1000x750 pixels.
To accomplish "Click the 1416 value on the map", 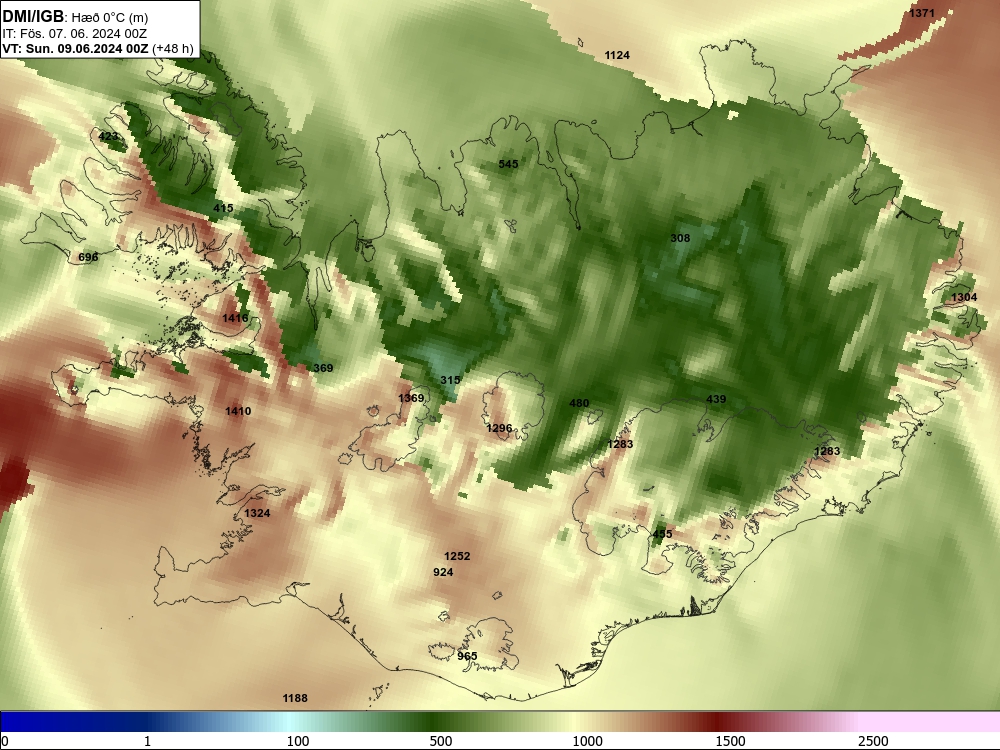I will coord(235,318).
